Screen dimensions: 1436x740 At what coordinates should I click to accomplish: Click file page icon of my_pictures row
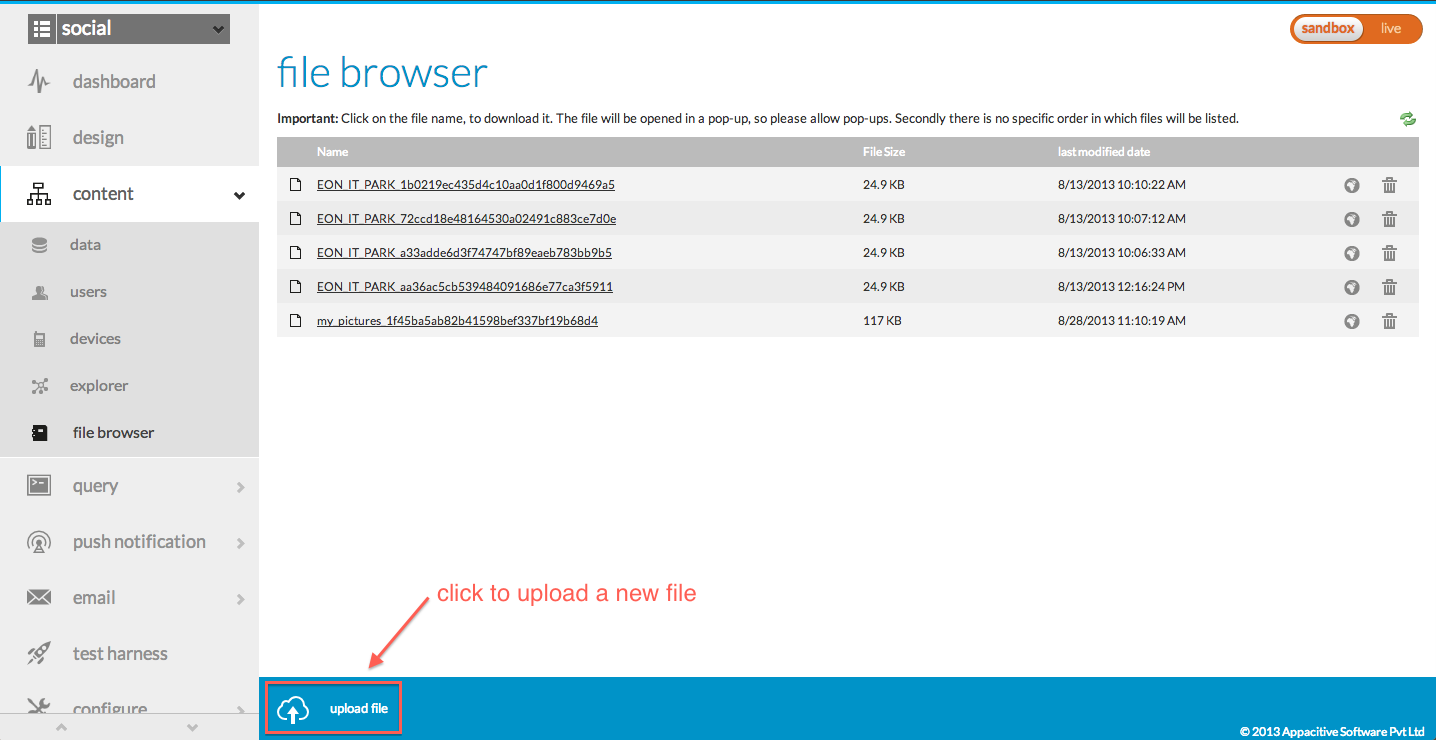pos(295,321)
